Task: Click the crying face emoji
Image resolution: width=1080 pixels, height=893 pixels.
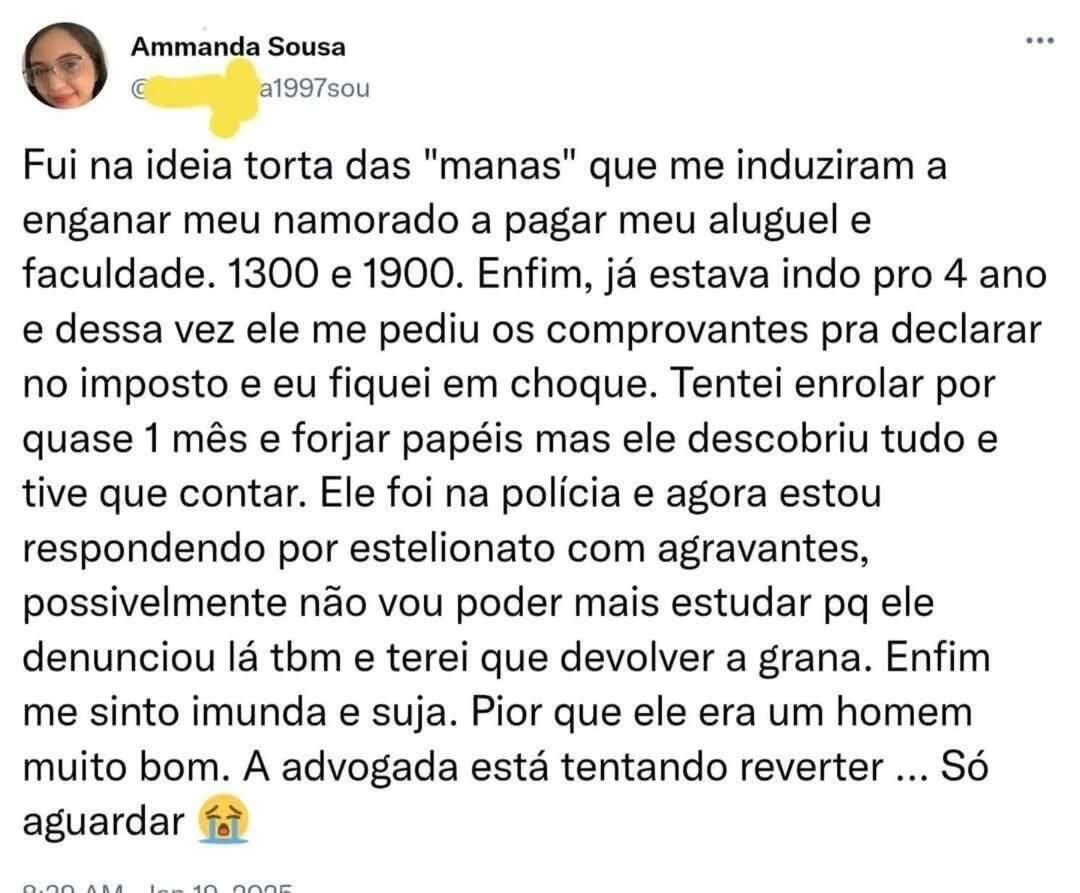Action: pos(222,819)
